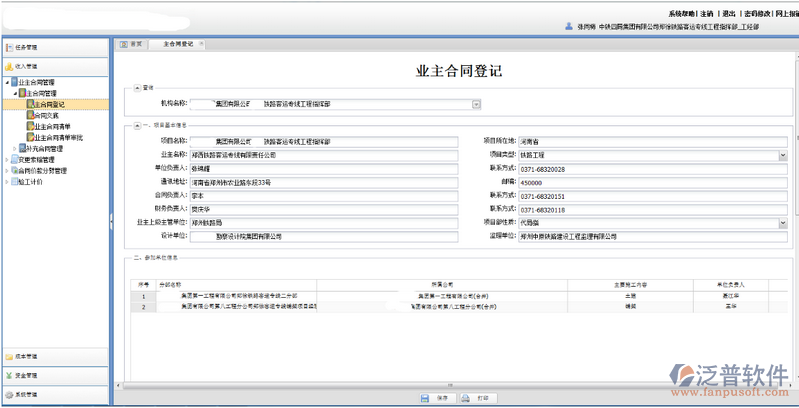This screenshot has height=408, width=799.
Task: Click the 保存 save icon button
Action: [426, 398]
